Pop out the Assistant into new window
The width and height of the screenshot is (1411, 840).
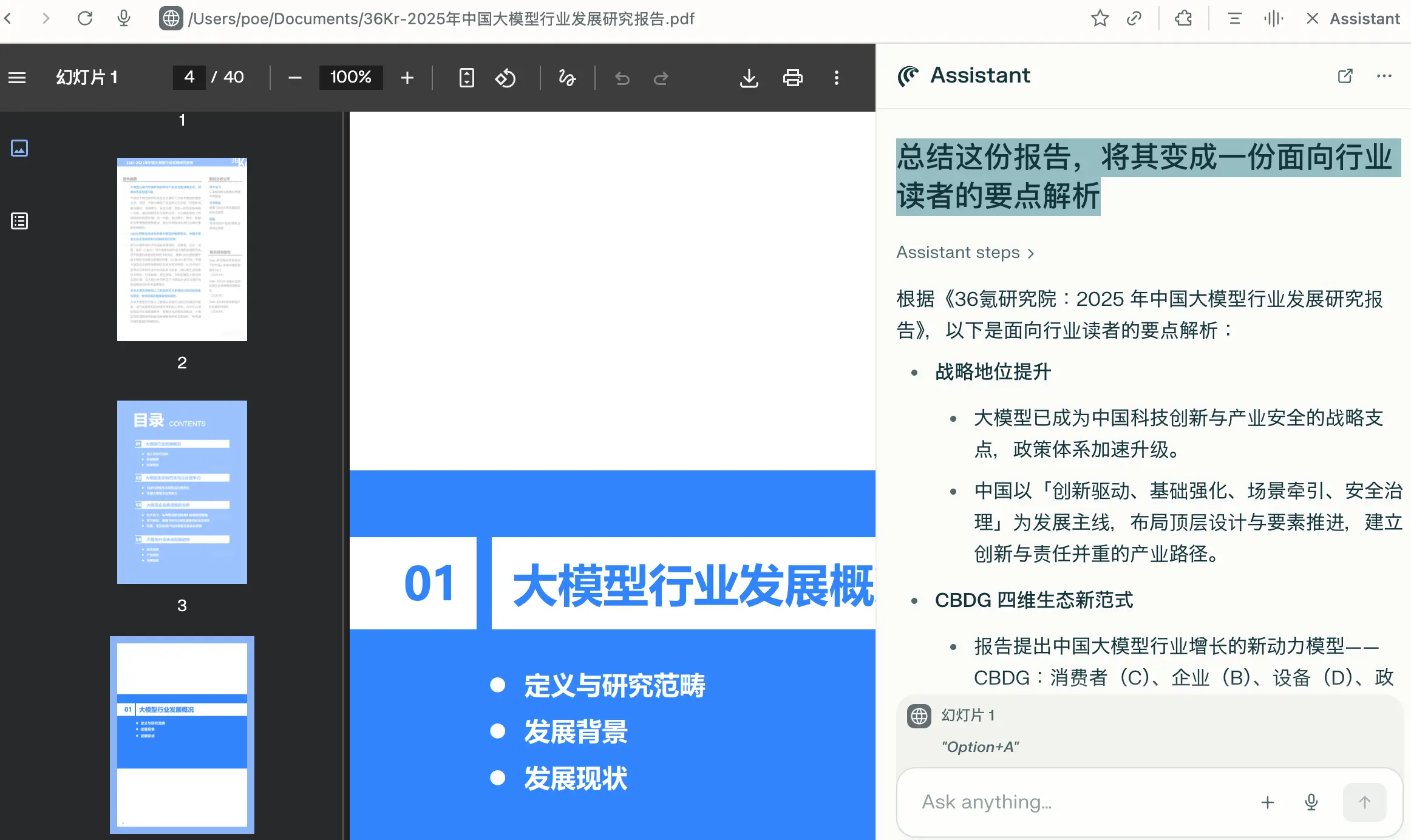1345,76
